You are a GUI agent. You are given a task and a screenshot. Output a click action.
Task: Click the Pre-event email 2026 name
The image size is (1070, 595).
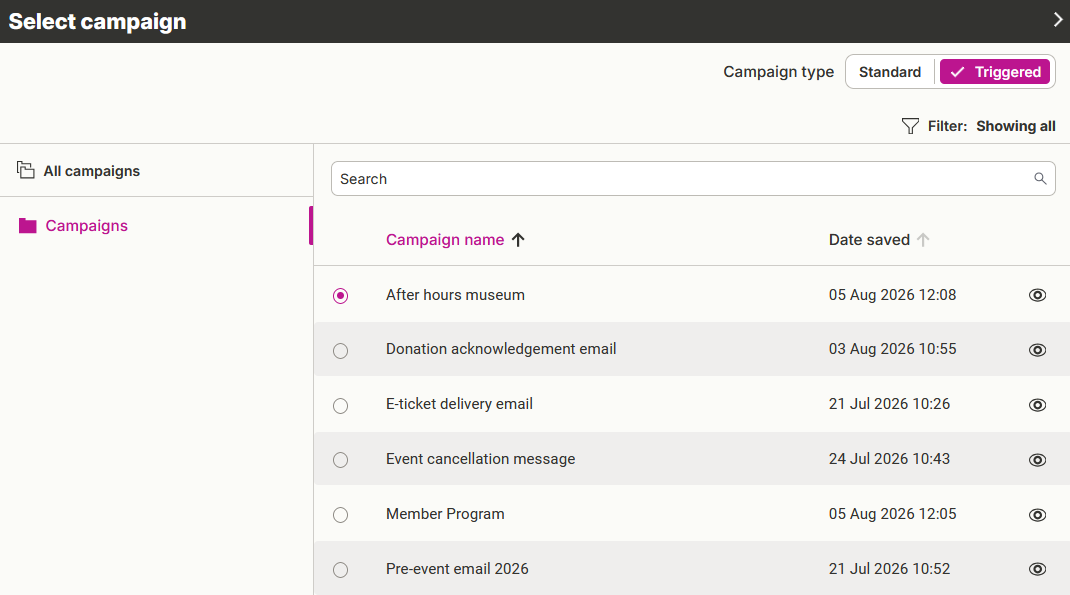457,569
